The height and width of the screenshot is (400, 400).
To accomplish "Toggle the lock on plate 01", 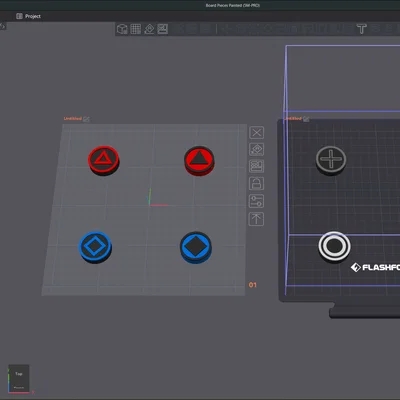I will 257,184.
